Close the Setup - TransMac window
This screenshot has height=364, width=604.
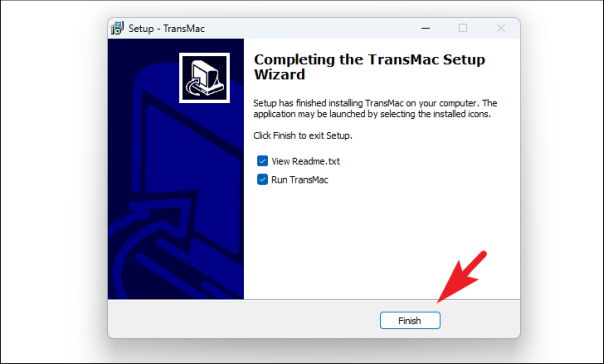(x=501, y=28)
